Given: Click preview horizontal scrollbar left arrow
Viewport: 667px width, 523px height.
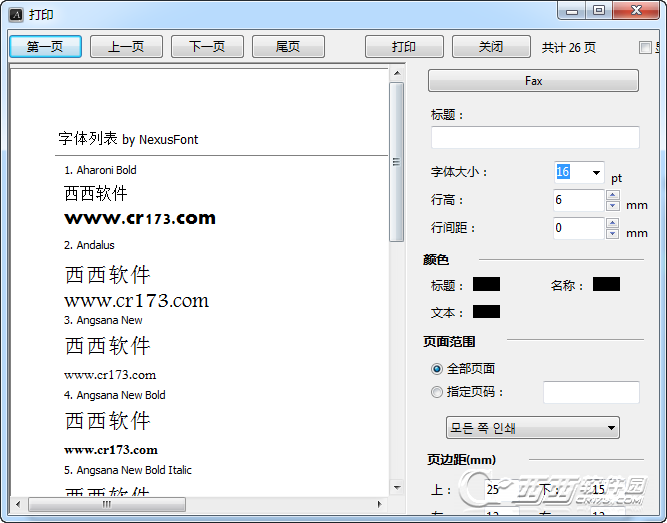Looking at the screenshot, I should tap(18, 504).
